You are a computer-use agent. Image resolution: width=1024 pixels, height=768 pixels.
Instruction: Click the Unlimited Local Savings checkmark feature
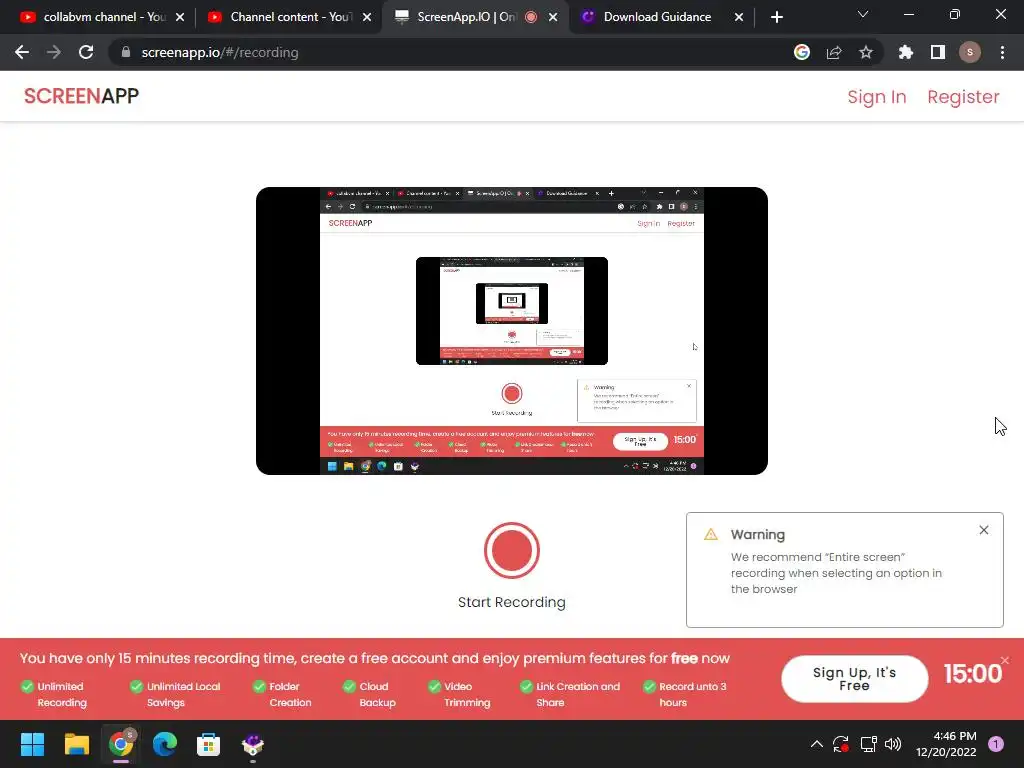(x=175, y=694)
